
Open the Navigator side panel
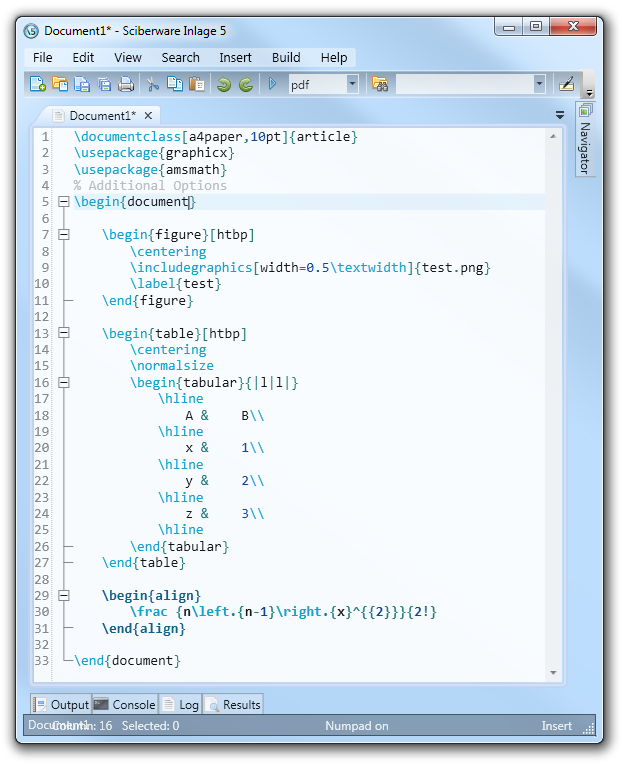[x=585, y=140]
